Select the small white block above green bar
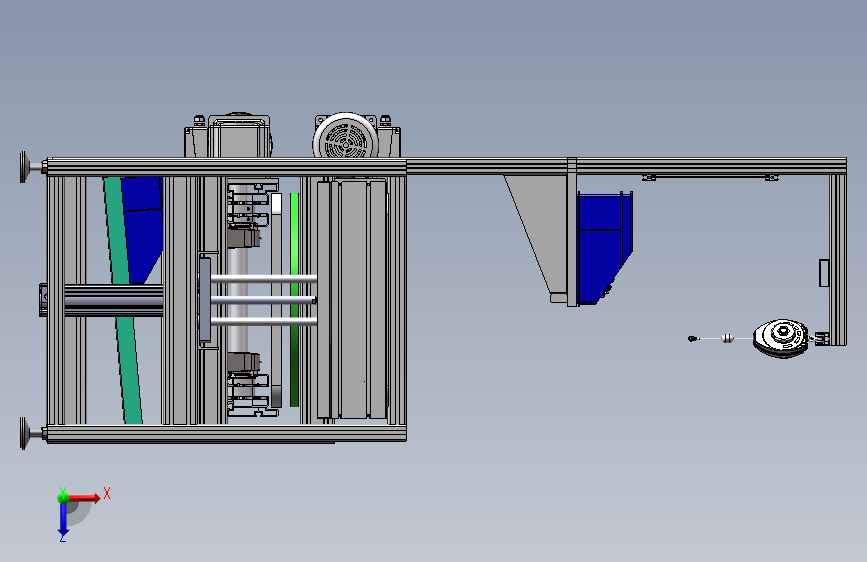 click(x=276, y=203)
